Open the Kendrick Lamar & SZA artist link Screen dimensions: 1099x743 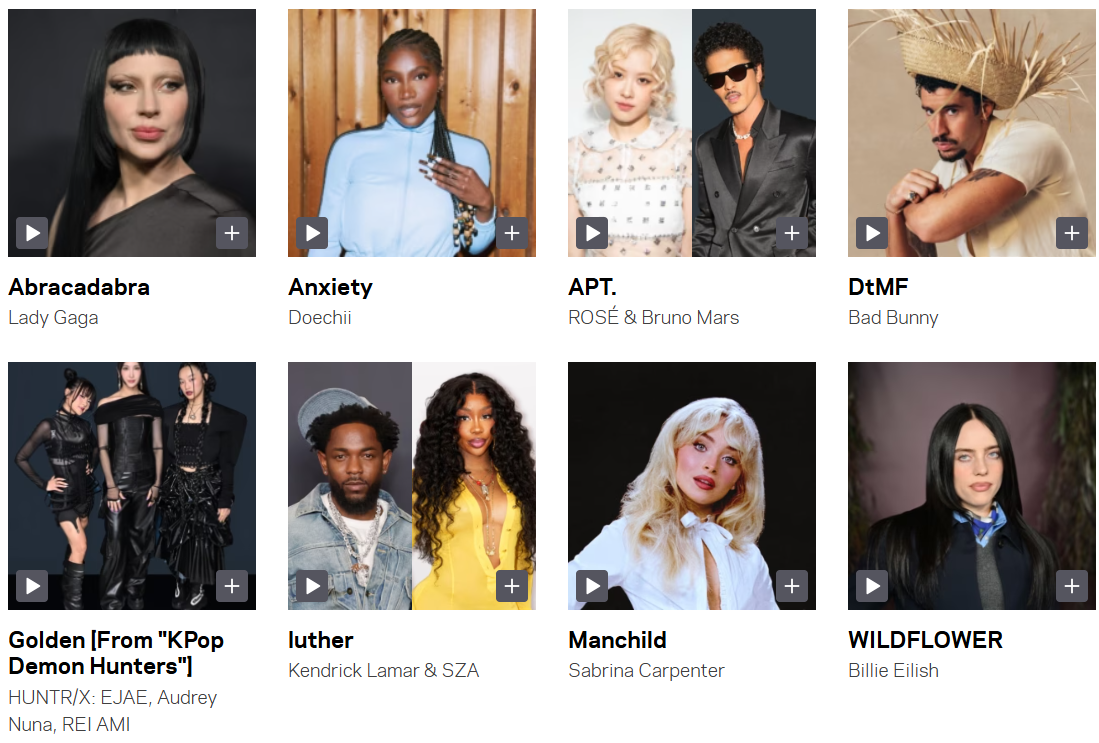pos(383,671)
